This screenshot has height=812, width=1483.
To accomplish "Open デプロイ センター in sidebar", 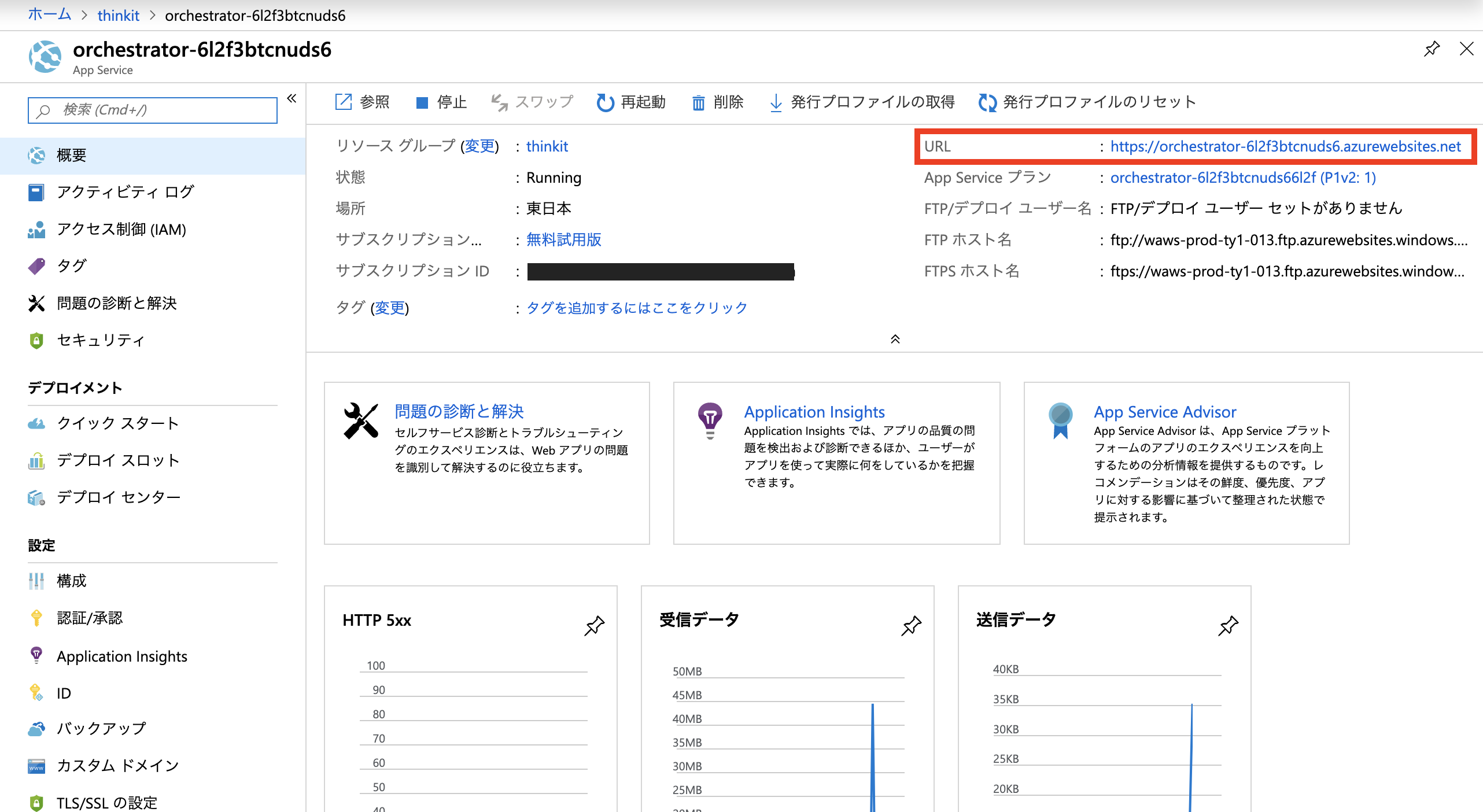I will click(x=153, y=497).
